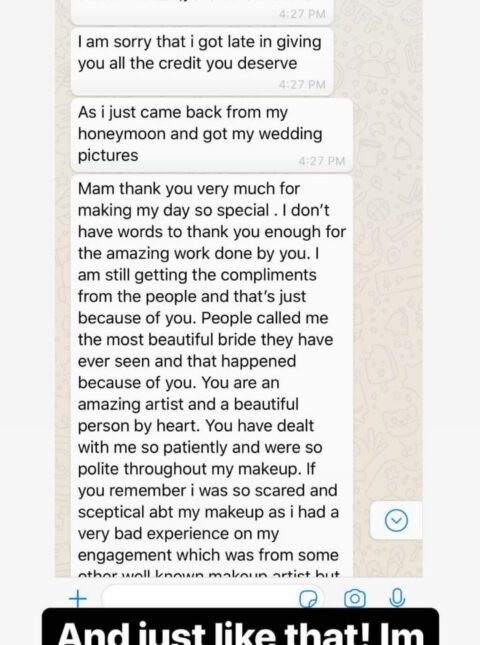
Task: Start voice recording with microphone icon
Action: pos(397,598)
